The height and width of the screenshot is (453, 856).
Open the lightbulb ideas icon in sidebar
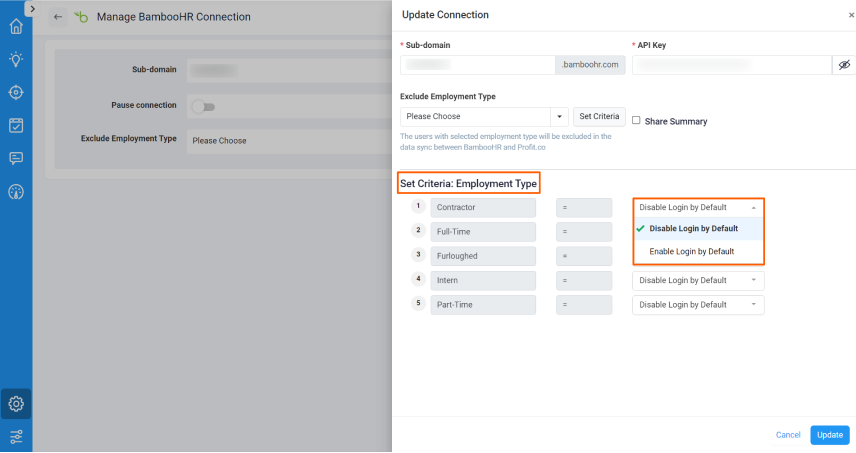[16, 59]
